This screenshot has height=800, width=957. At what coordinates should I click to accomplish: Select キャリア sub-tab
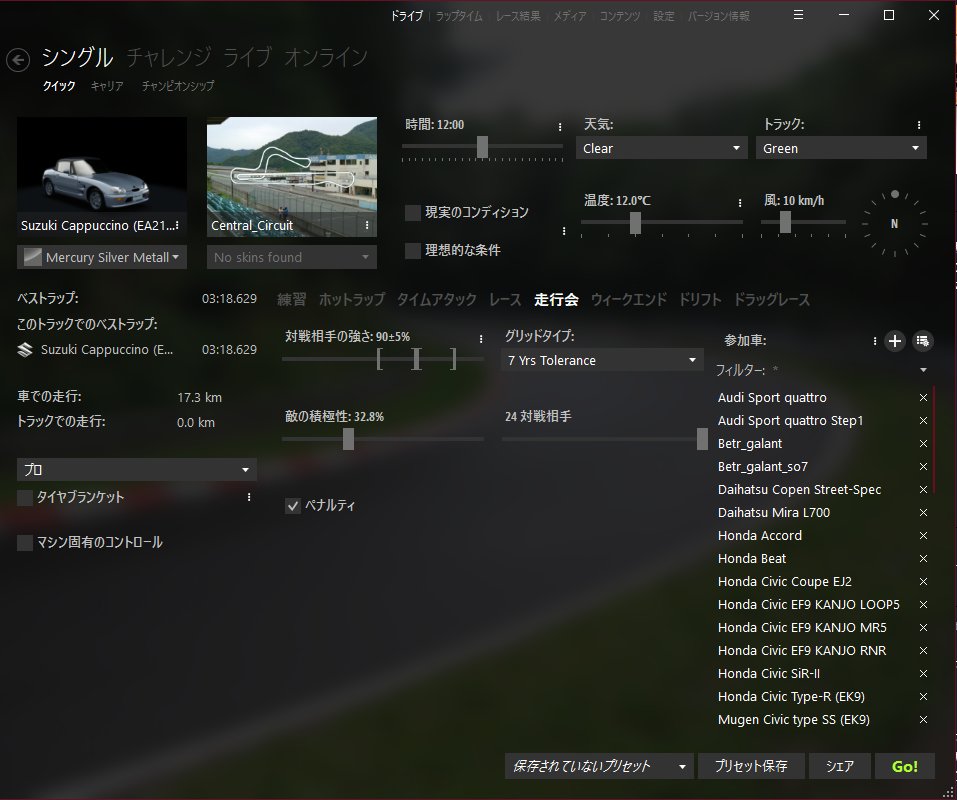pyautogui.click(x=107, y=86)
